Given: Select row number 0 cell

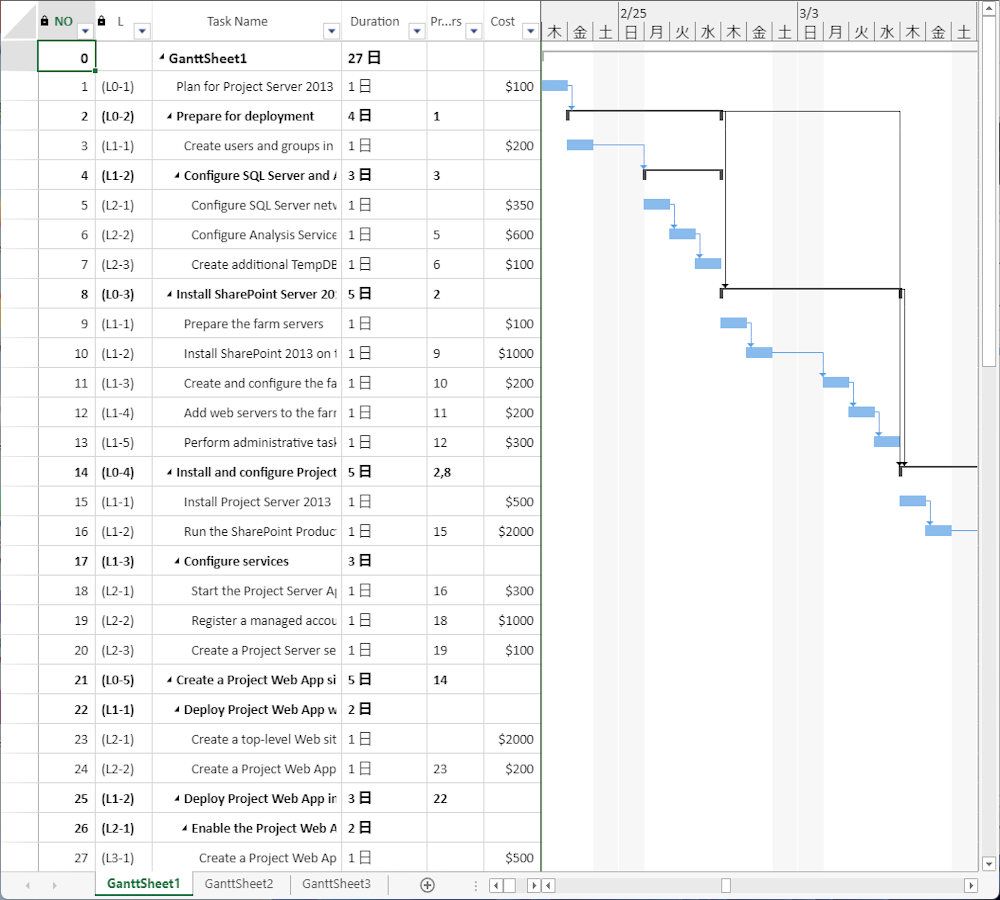Looking at the screenshot, I should coord(67,56).
